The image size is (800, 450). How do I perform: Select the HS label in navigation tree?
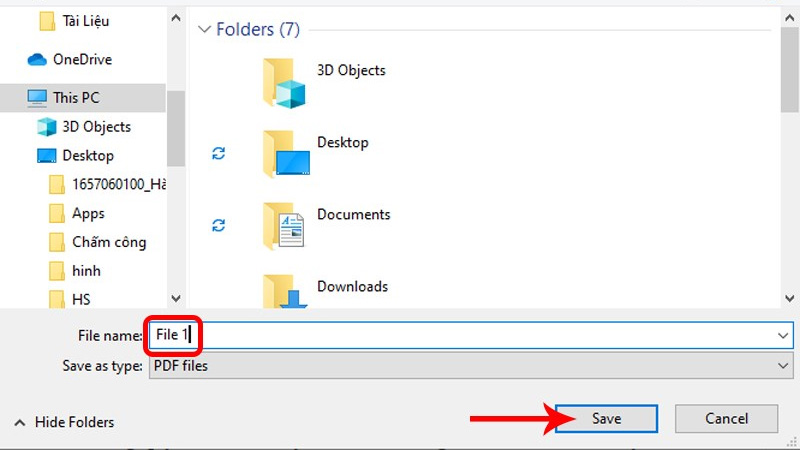[x=81, y=299]
